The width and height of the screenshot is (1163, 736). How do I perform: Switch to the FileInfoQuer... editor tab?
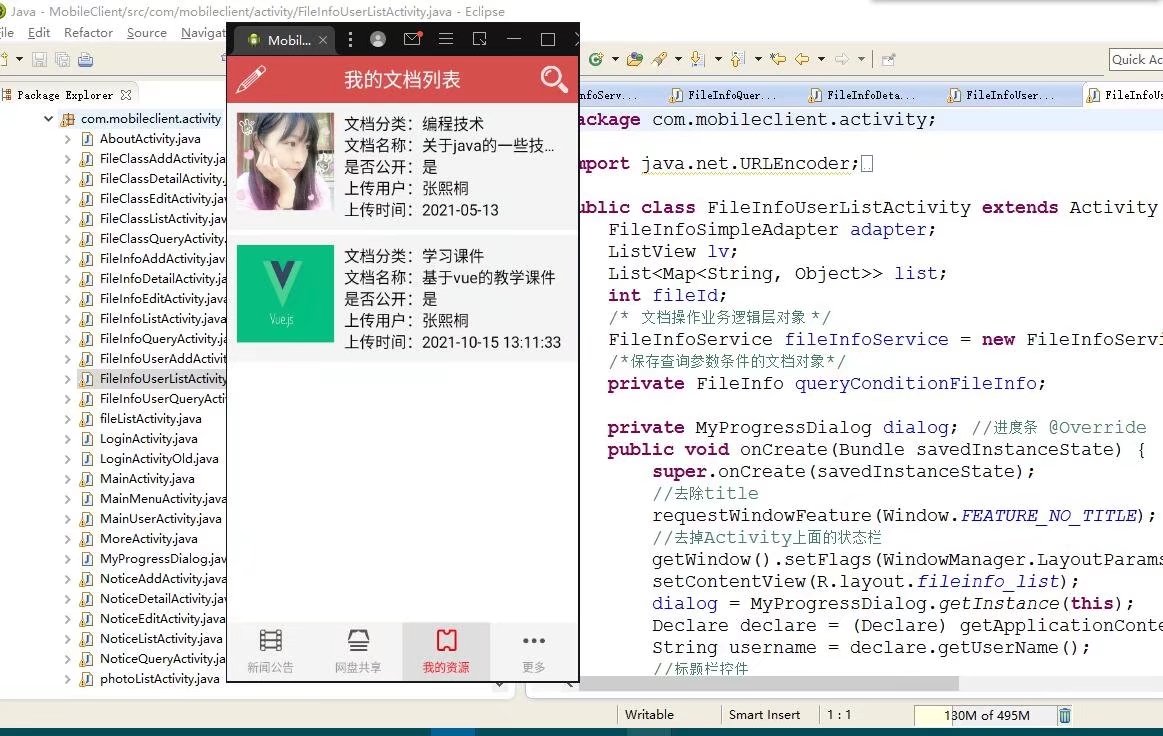tap(723, 95)
